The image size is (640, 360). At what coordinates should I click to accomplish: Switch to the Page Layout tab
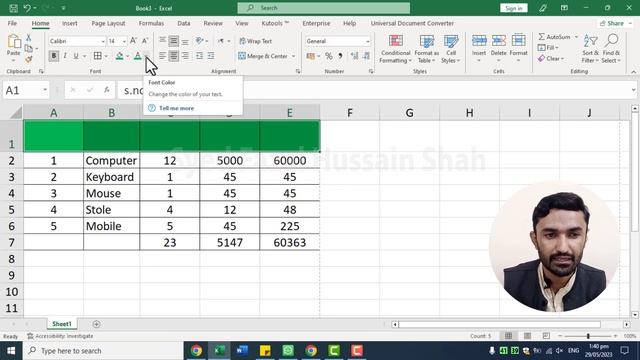[108, 23]
